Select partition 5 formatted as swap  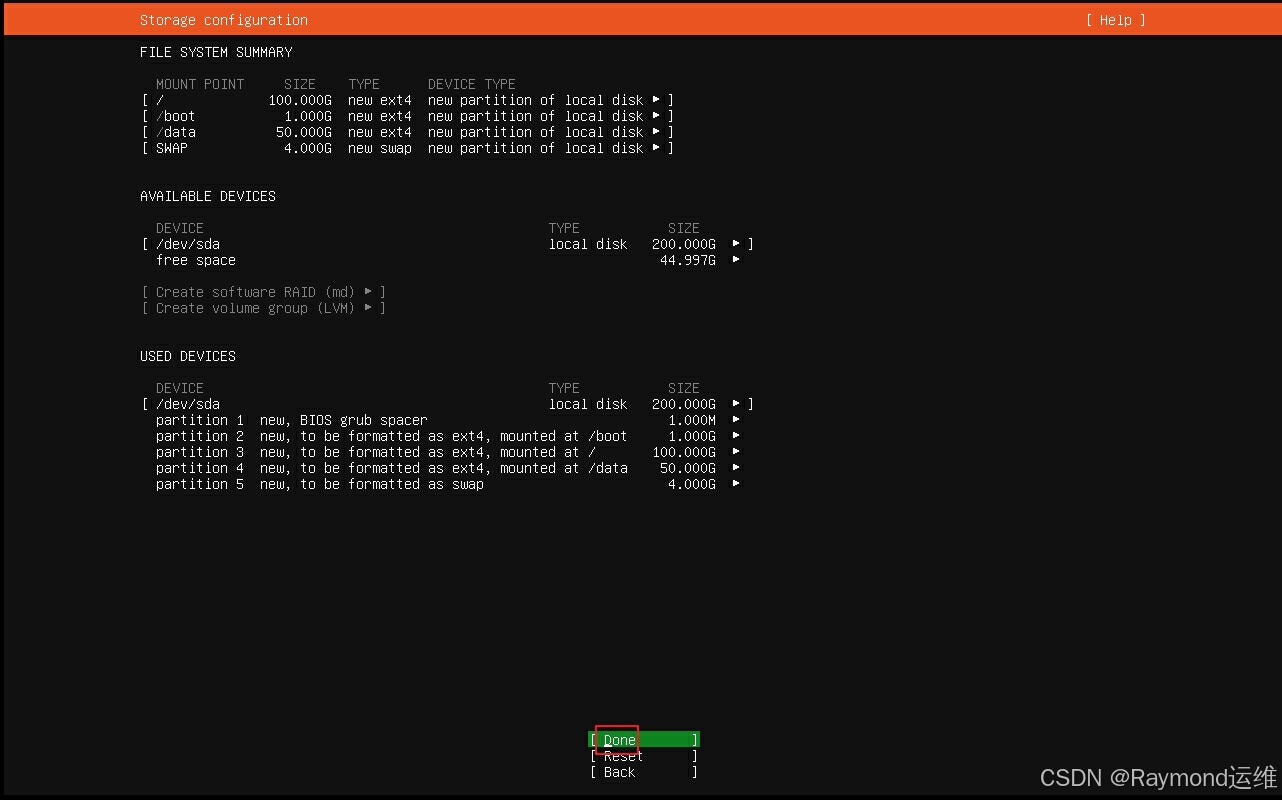[448, 484]
